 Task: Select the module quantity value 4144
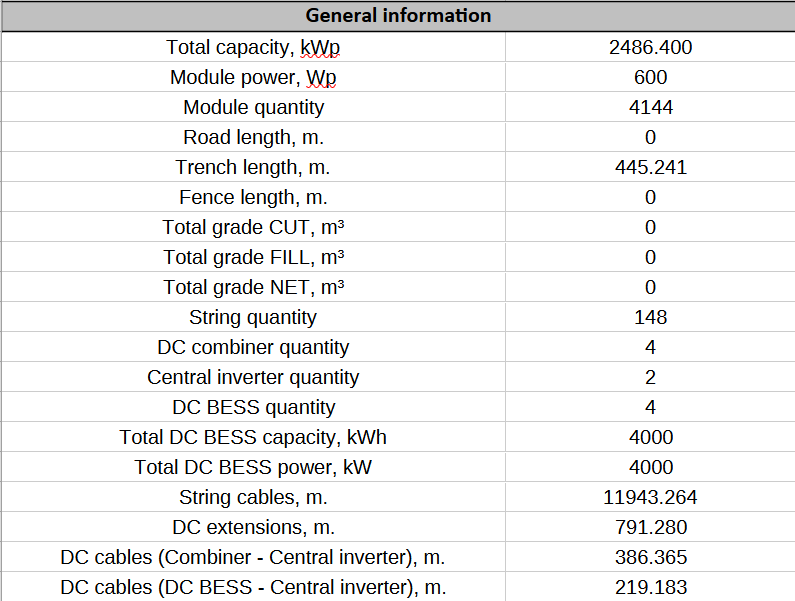coord(651,107)
